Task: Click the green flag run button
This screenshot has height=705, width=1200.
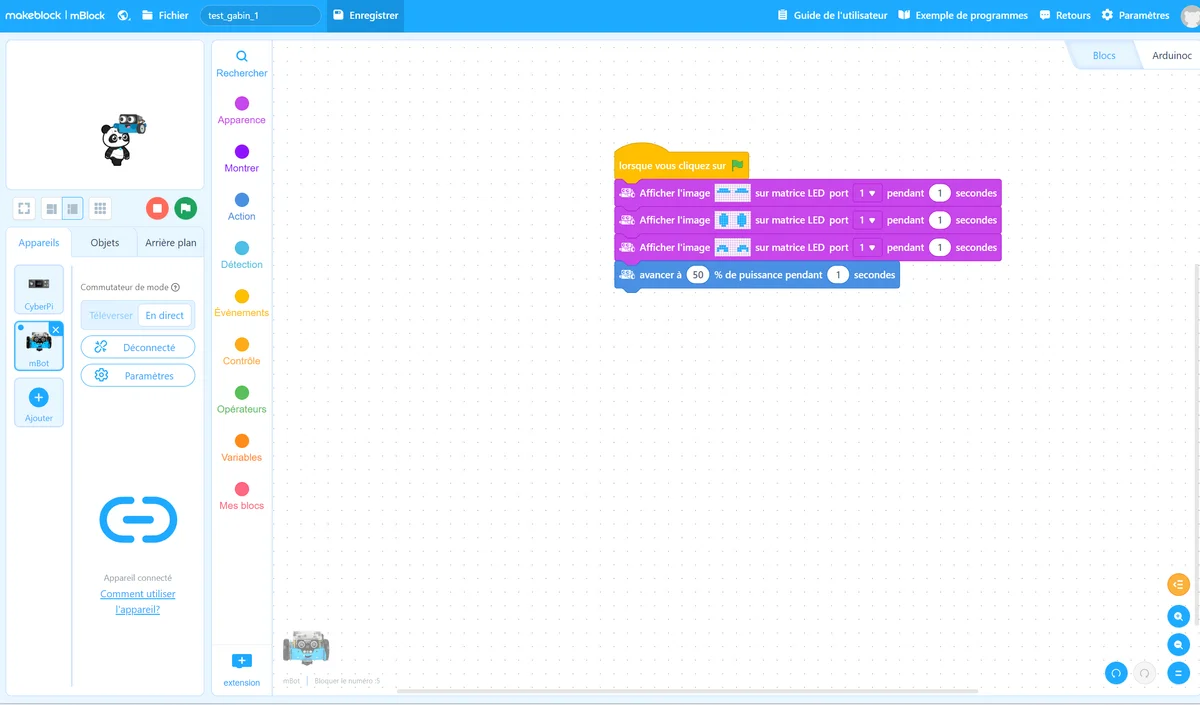Action: (185, 208)
